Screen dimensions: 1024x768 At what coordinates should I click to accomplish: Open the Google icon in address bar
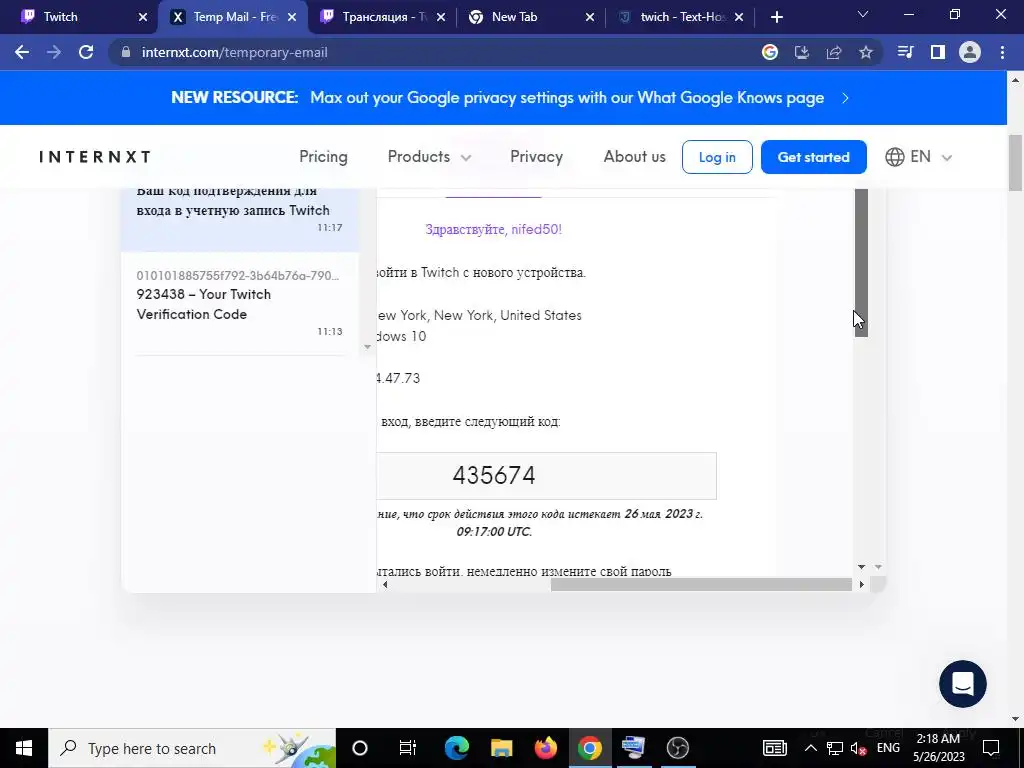pos(770,52)
